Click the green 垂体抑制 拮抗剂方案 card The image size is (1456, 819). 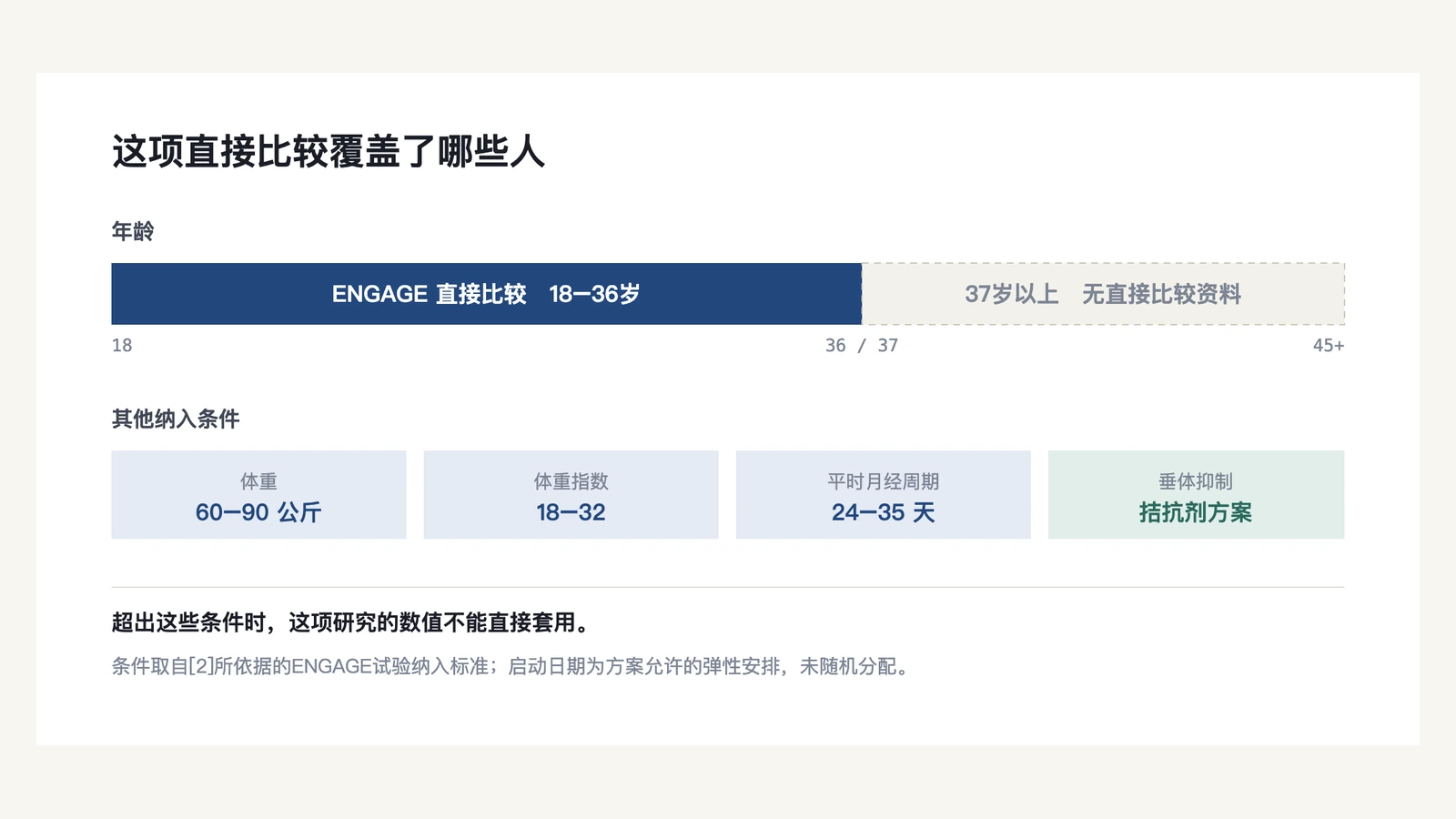pos(1196,494)
